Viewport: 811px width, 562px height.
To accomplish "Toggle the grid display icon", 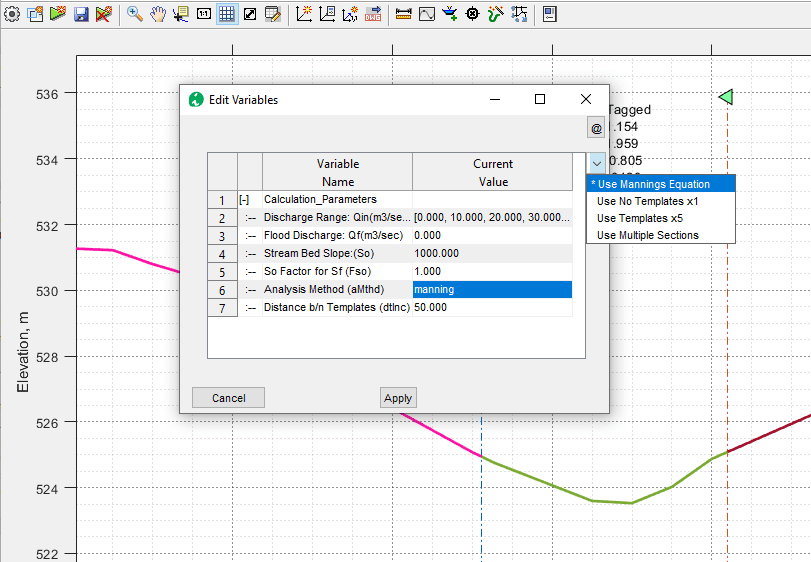I will tap(227, 14).
